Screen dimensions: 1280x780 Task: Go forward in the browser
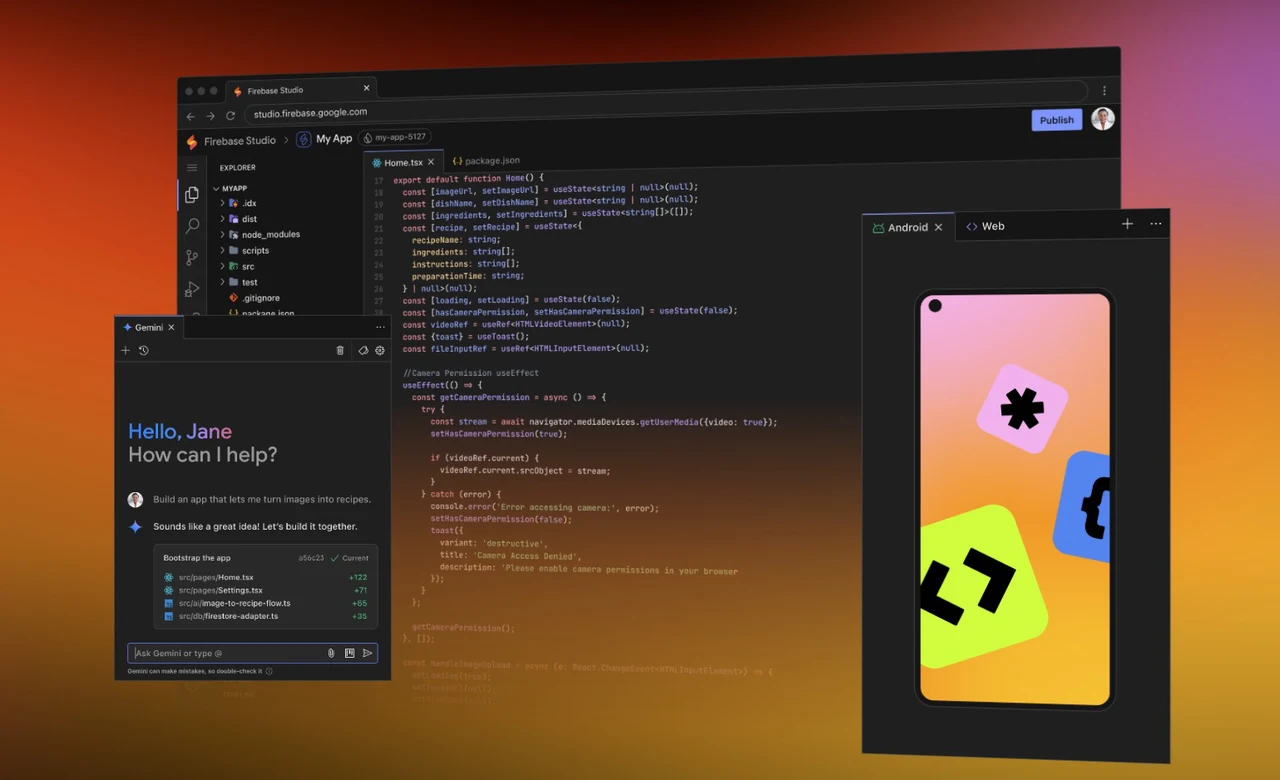[x=210, y=116]
